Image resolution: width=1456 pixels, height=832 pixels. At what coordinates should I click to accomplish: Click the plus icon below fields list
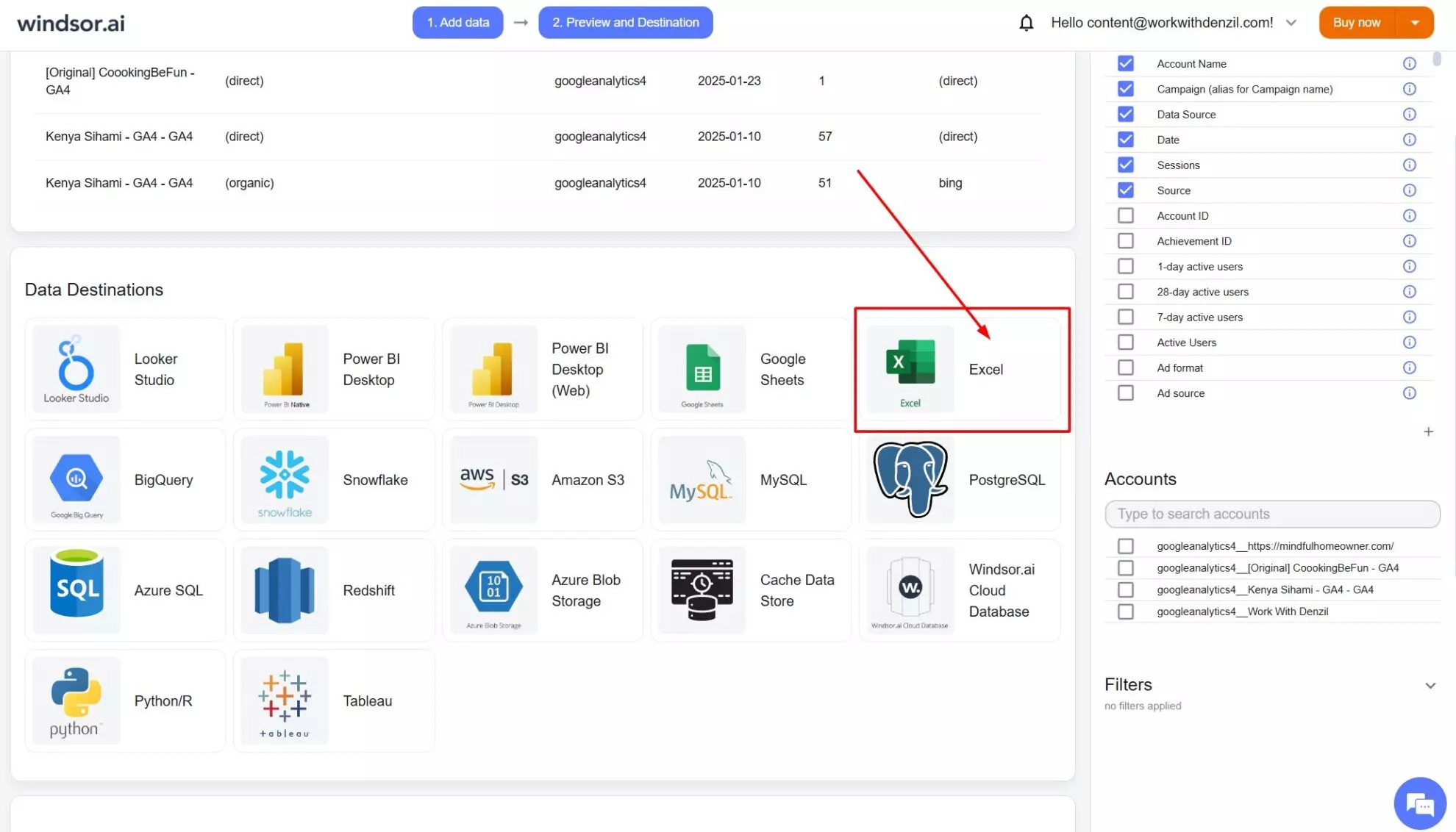point(1428,431)
